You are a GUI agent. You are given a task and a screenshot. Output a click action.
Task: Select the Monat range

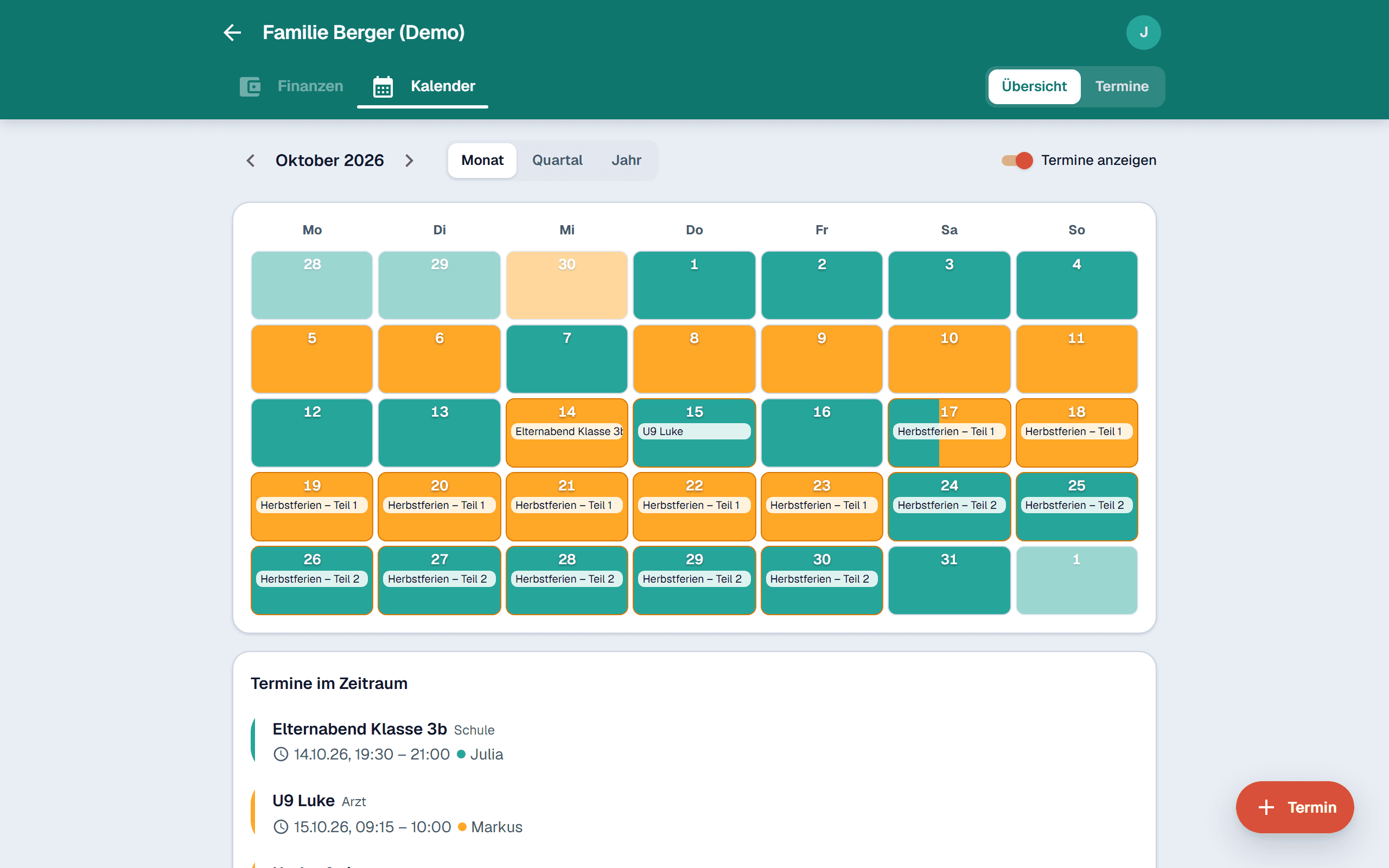482,161
